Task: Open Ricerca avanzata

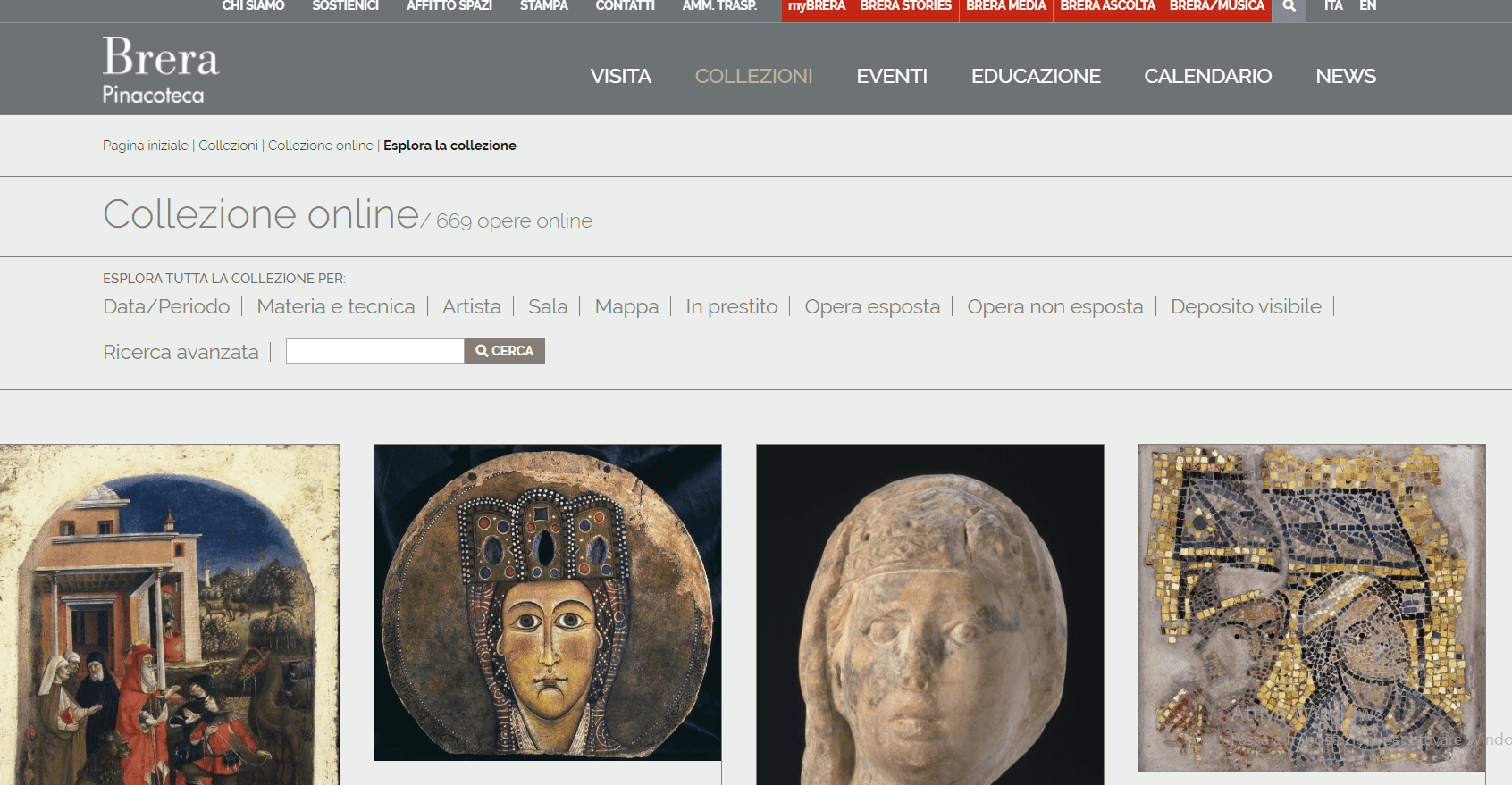Action: [x=181, y=353]
